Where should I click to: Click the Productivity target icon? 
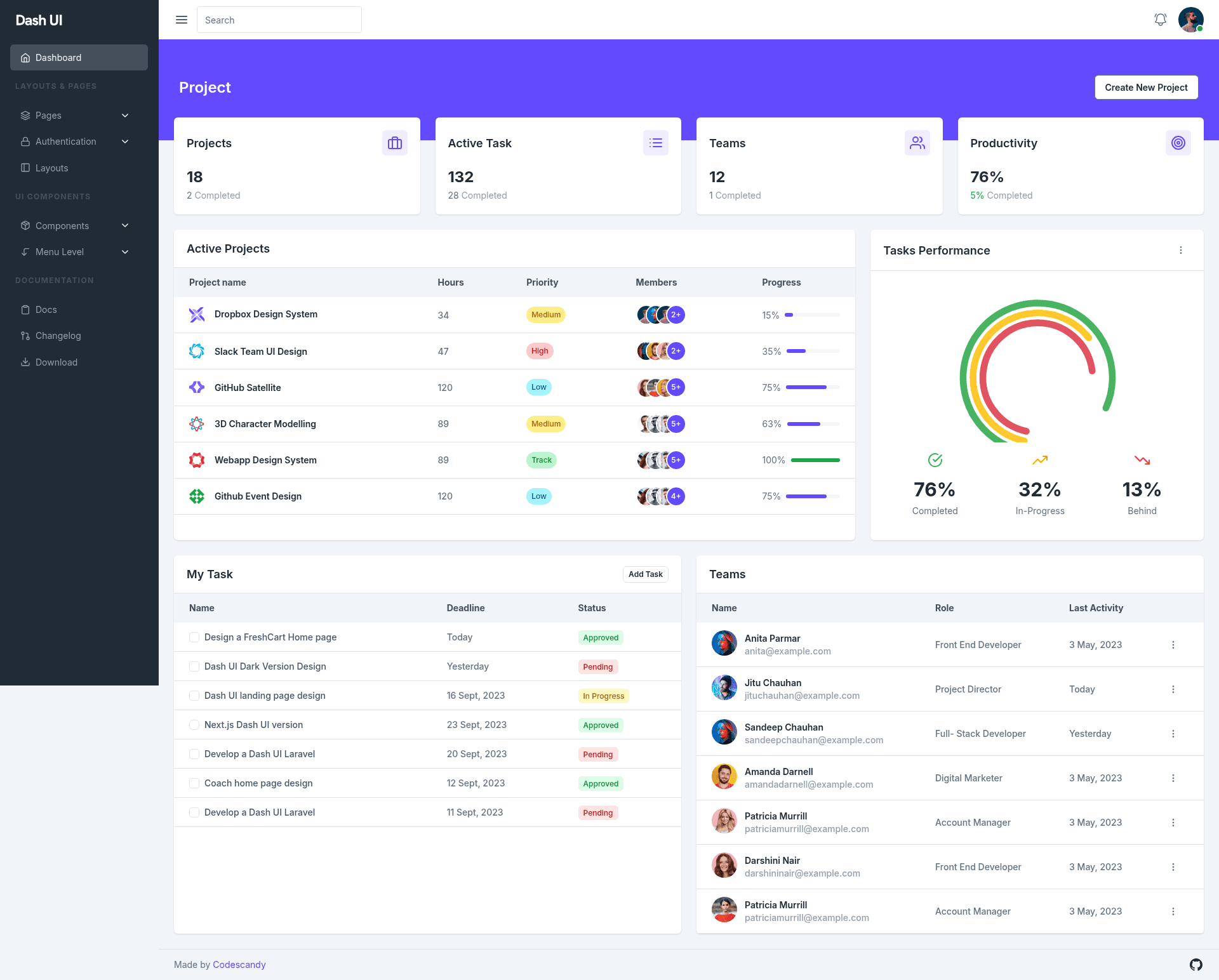[1178, 143]
